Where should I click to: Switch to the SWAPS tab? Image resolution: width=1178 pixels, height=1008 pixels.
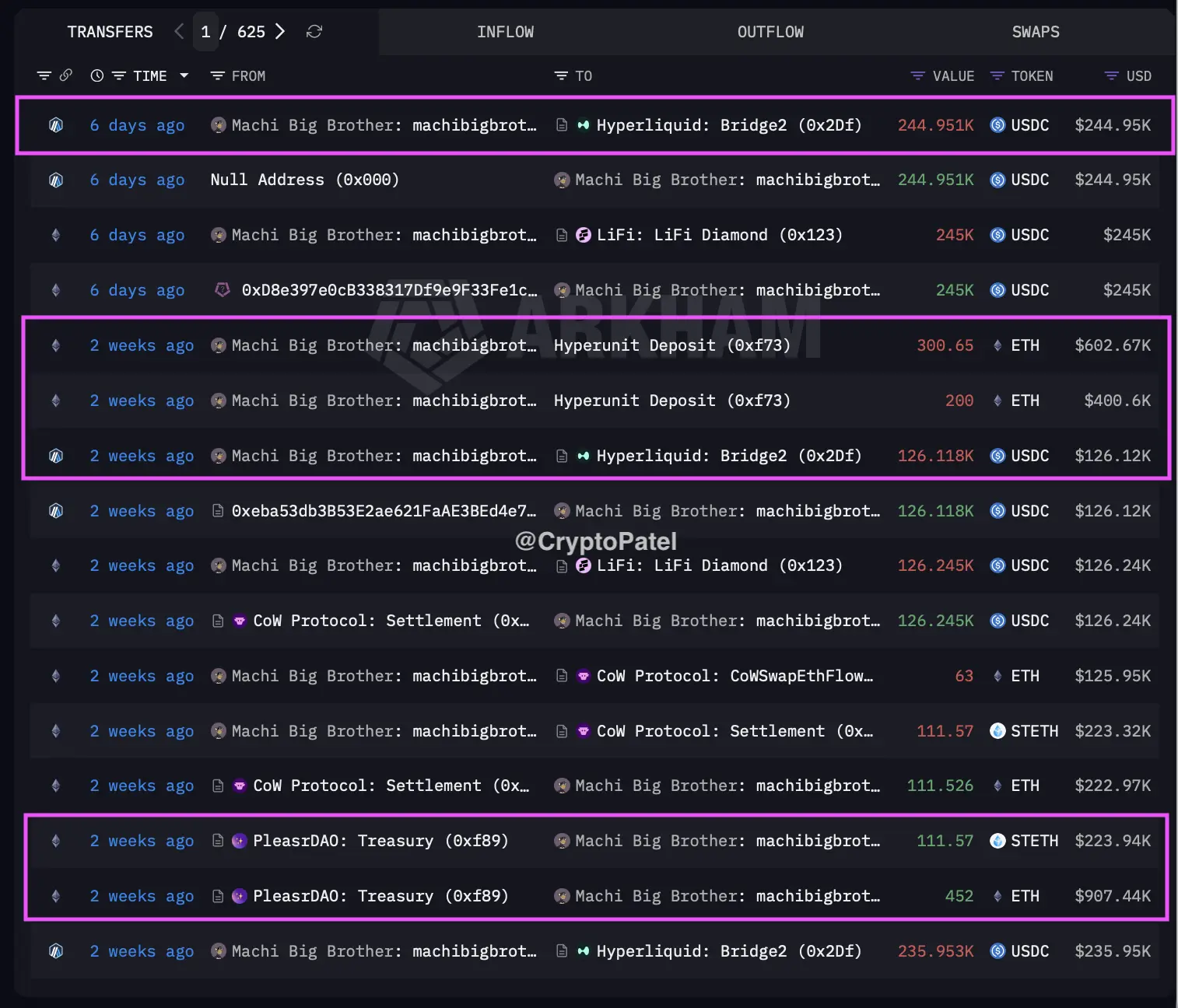pyautogui.click(x=1035, y=32)
